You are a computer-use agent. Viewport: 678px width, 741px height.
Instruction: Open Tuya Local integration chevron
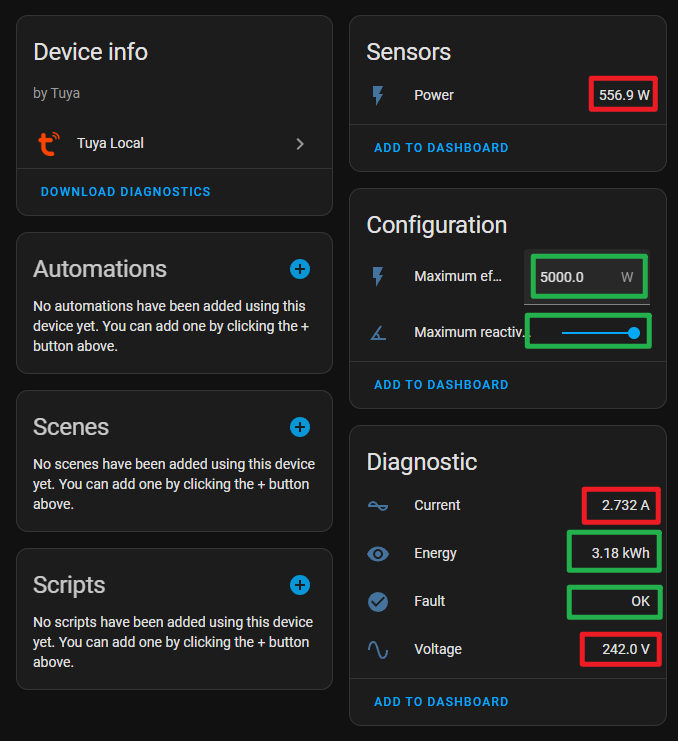point(300,144)
